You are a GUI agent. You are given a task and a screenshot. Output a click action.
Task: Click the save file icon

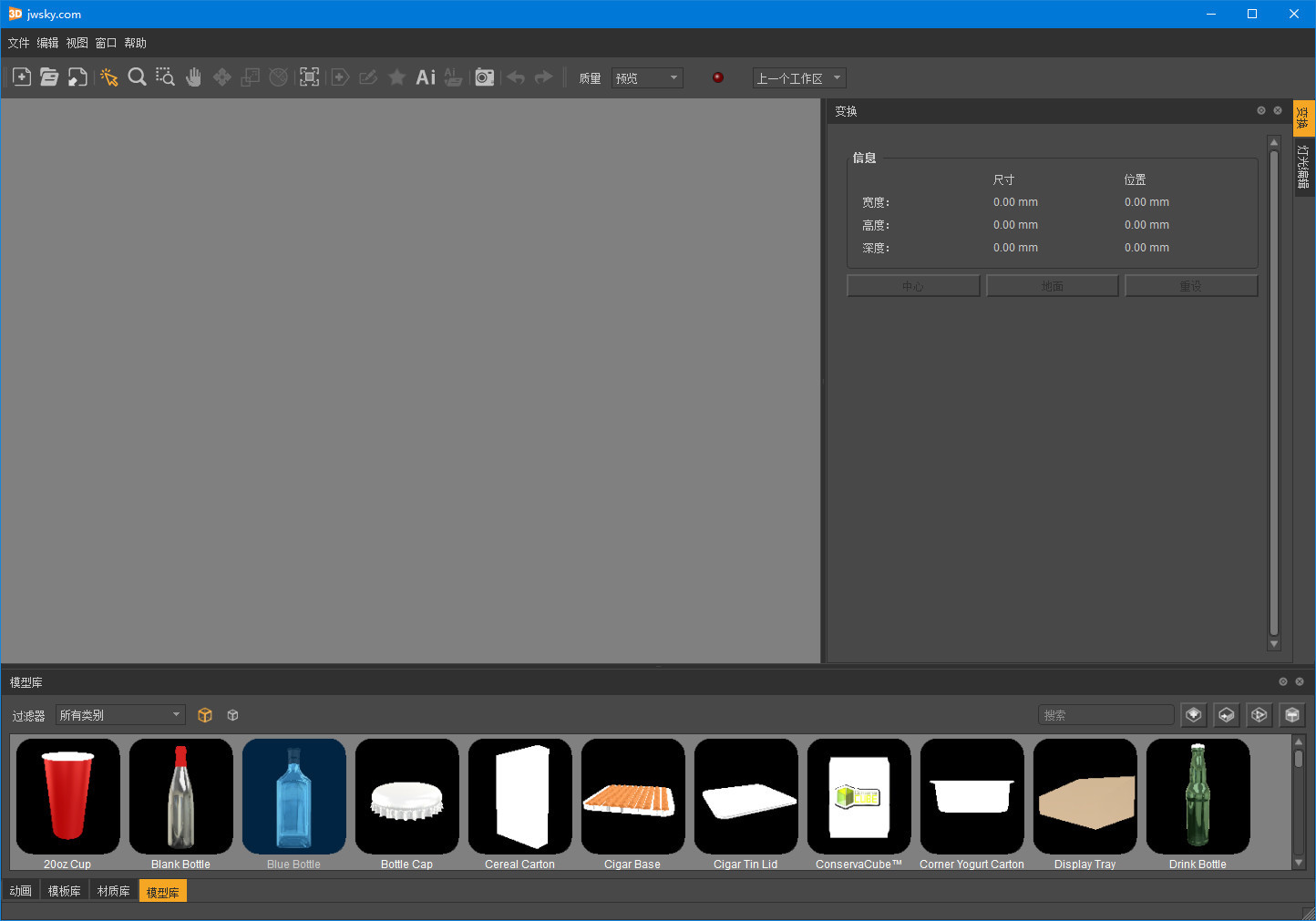click(x=77, y=77)
